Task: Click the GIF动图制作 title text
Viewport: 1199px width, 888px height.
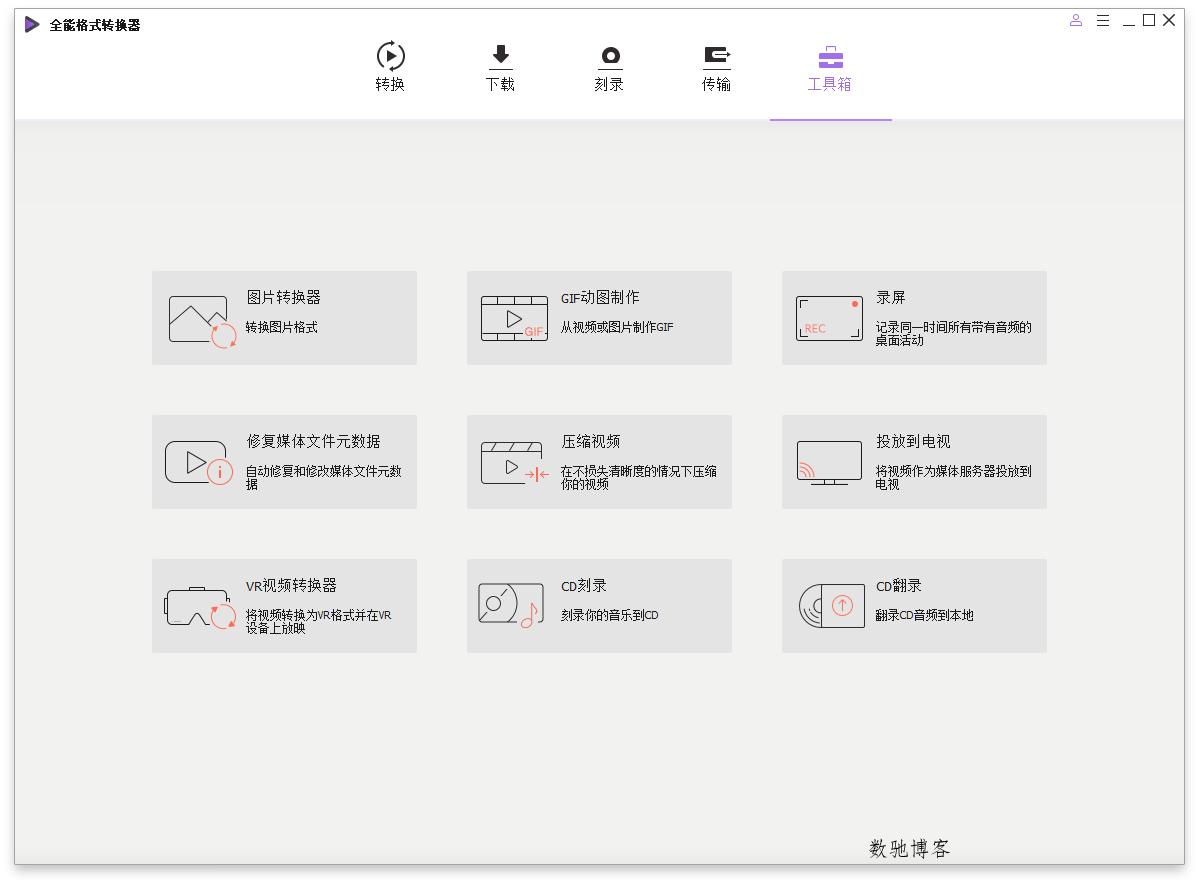Action: [x=600, y=298]
